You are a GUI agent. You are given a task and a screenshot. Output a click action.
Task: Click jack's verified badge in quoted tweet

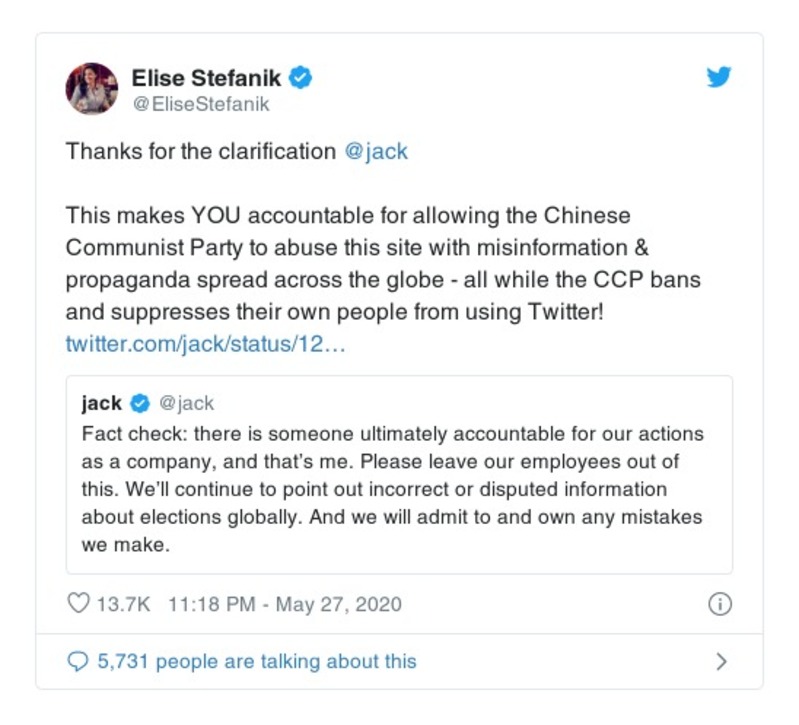(x=141, y=403)
